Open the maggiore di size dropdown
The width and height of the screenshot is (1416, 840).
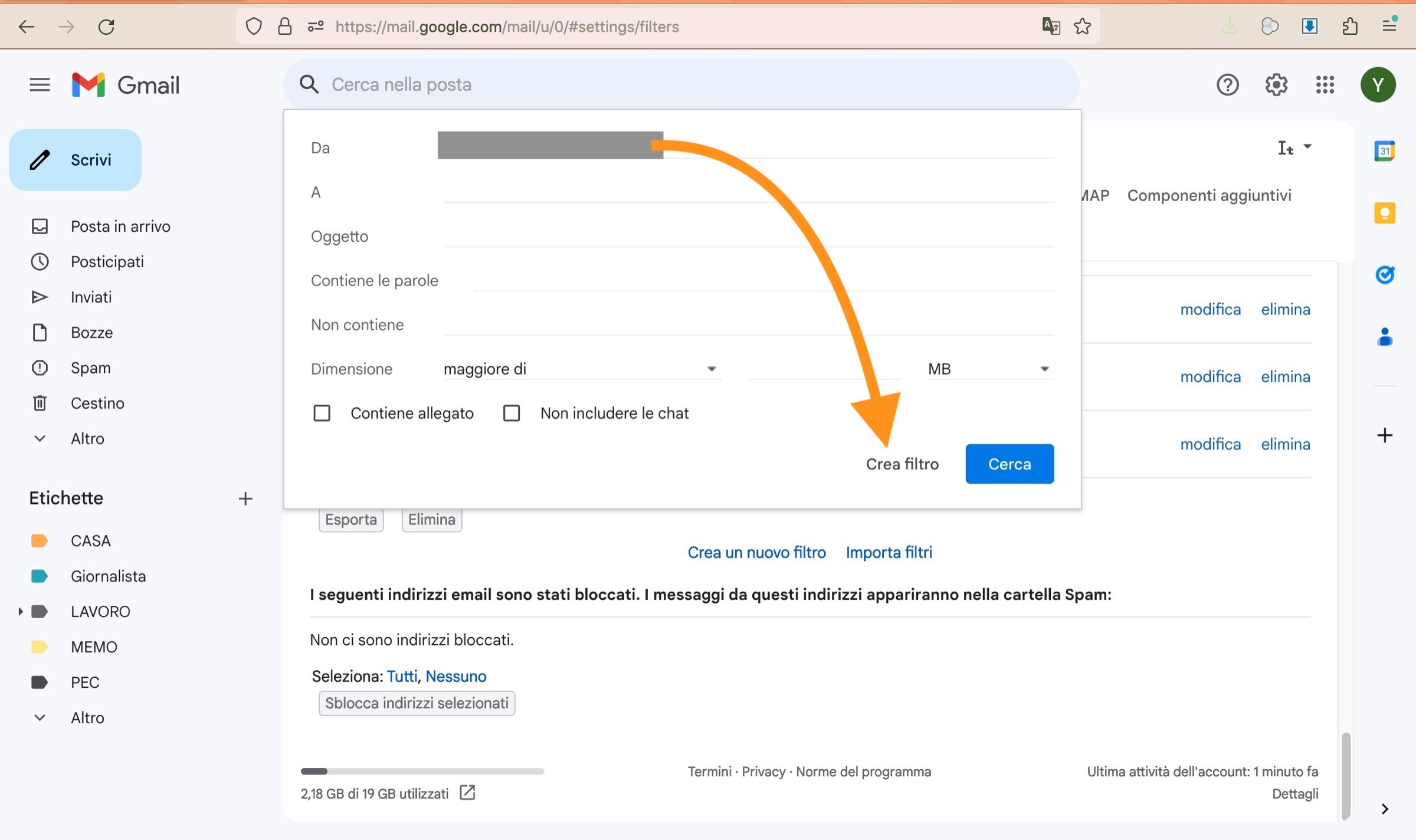[x=580, y=369]
